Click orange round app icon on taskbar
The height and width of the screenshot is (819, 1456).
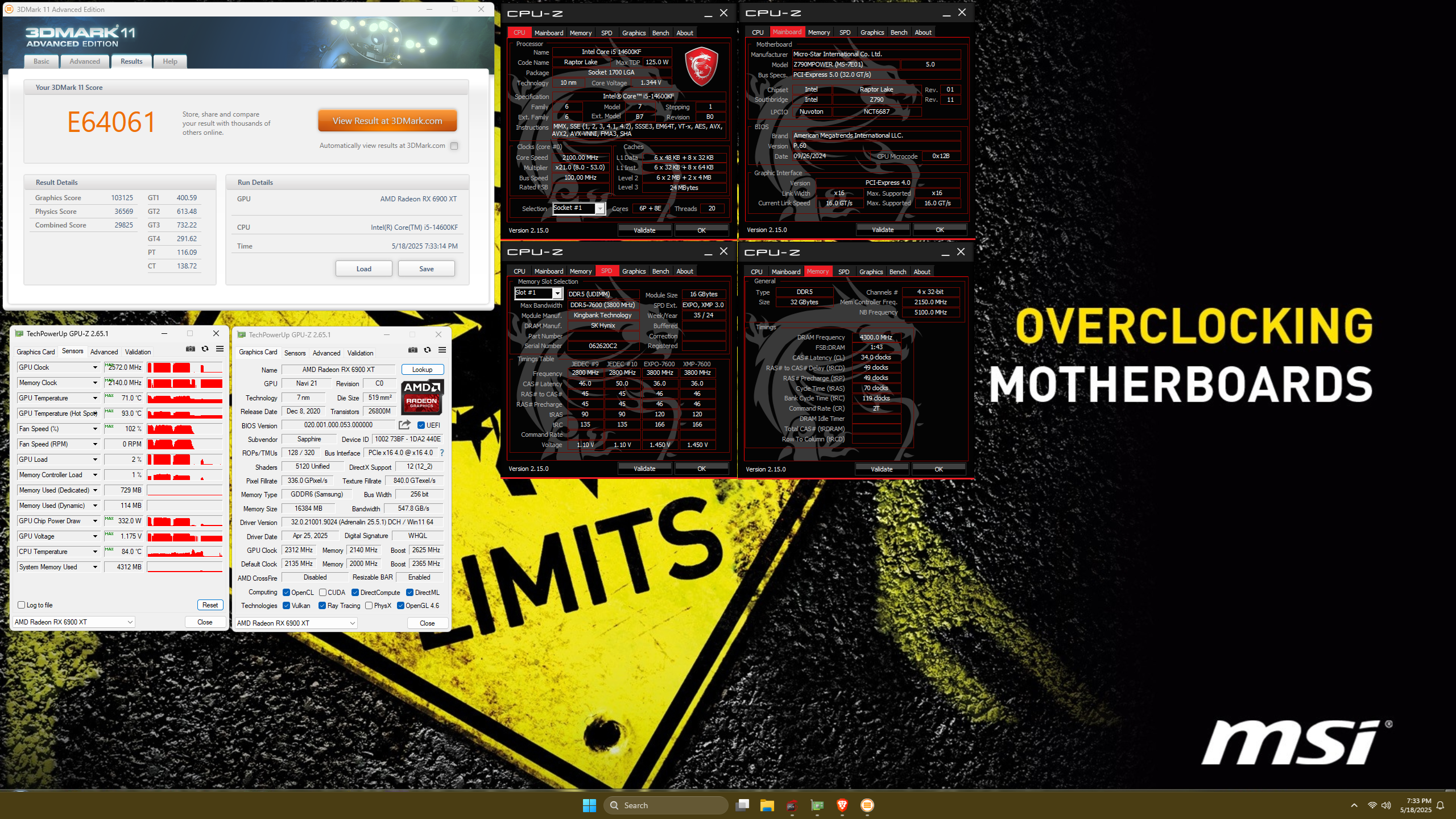[867, 805]
